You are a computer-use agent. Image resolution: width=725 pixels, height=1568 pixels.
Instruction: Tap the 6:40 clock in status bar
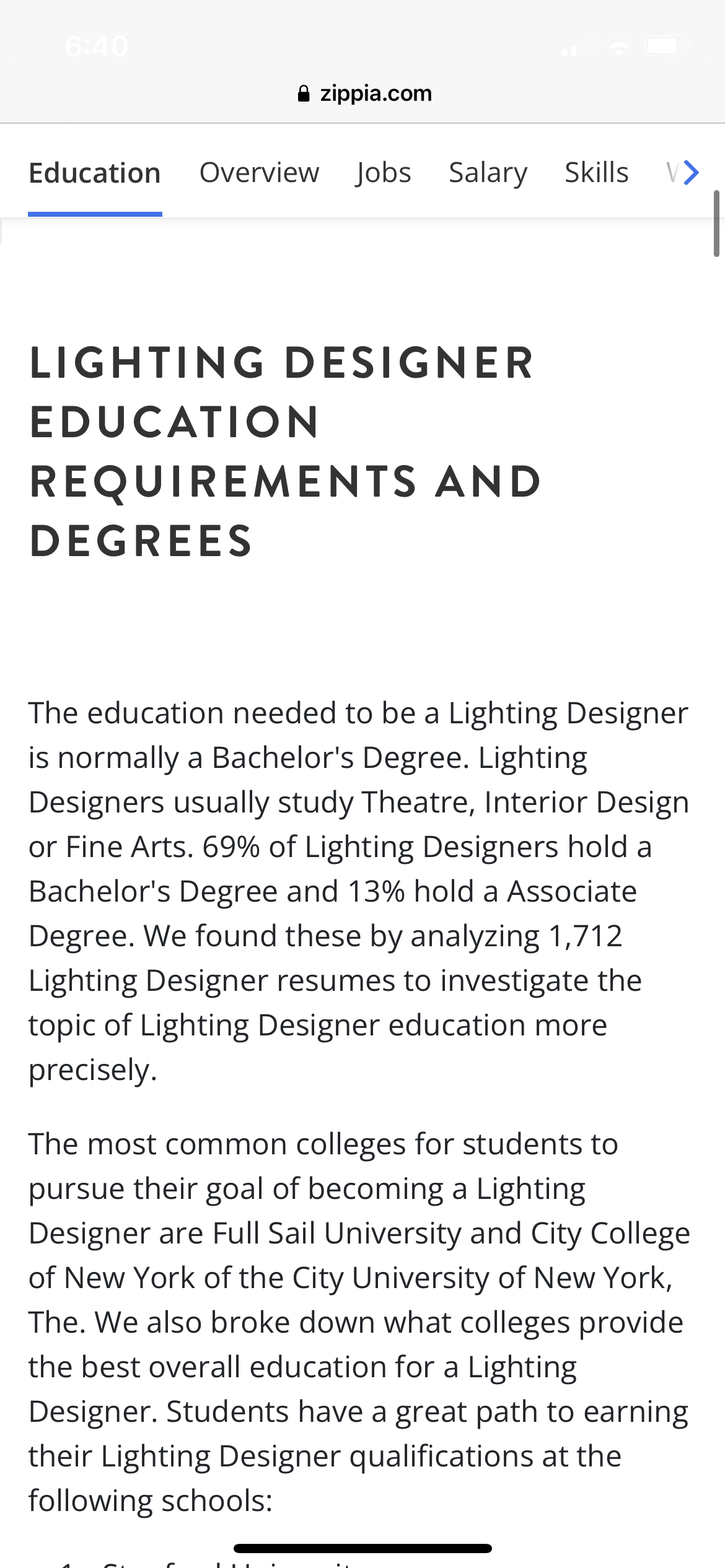pyautogui.click(x=97, y=46)
